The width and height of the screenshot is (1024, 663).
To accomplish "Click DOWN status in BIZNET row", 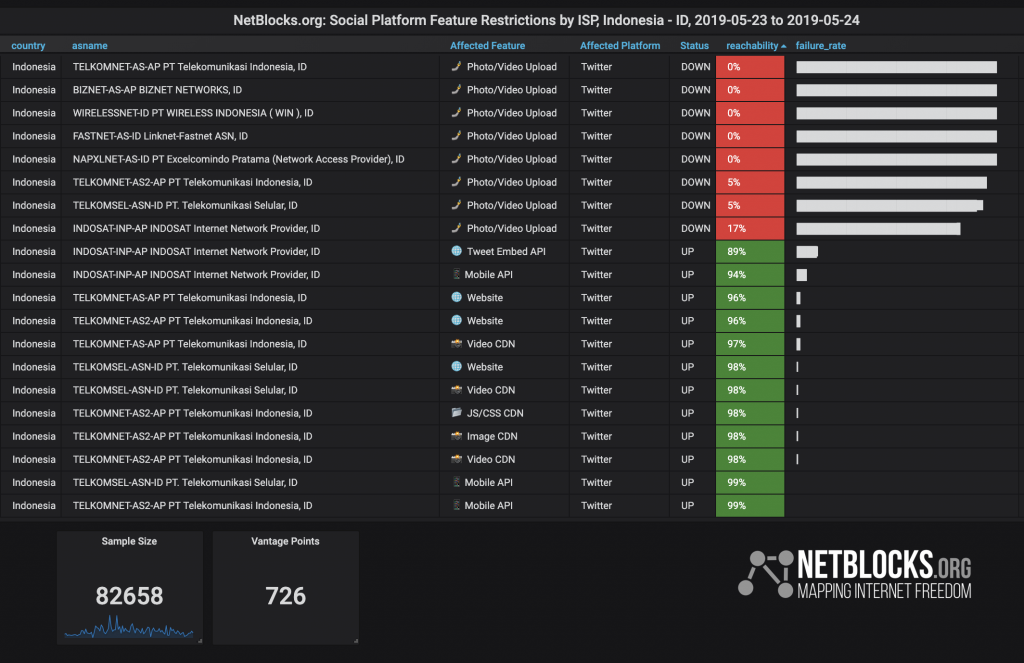I will (696, 90).
